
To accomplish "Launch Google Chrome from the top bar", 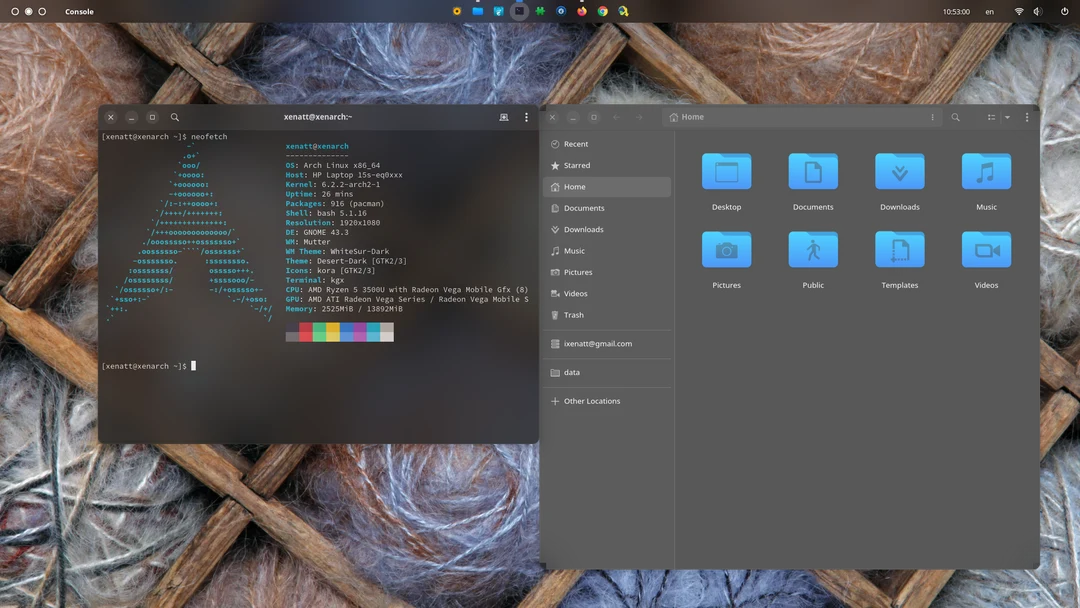I will [x=601, y=11].
